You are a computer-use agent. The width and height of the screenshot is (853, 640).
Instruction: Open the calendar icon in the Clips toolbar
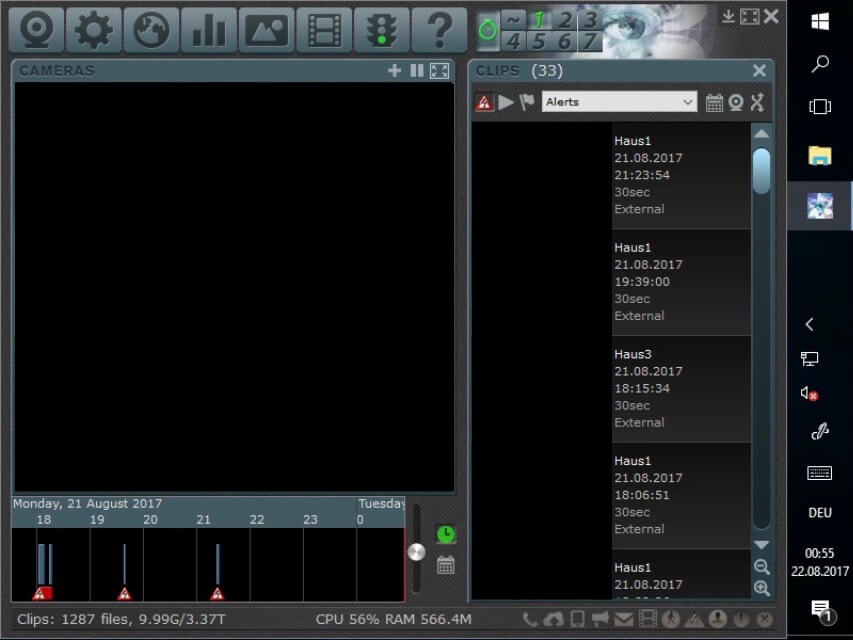(714, 102)
